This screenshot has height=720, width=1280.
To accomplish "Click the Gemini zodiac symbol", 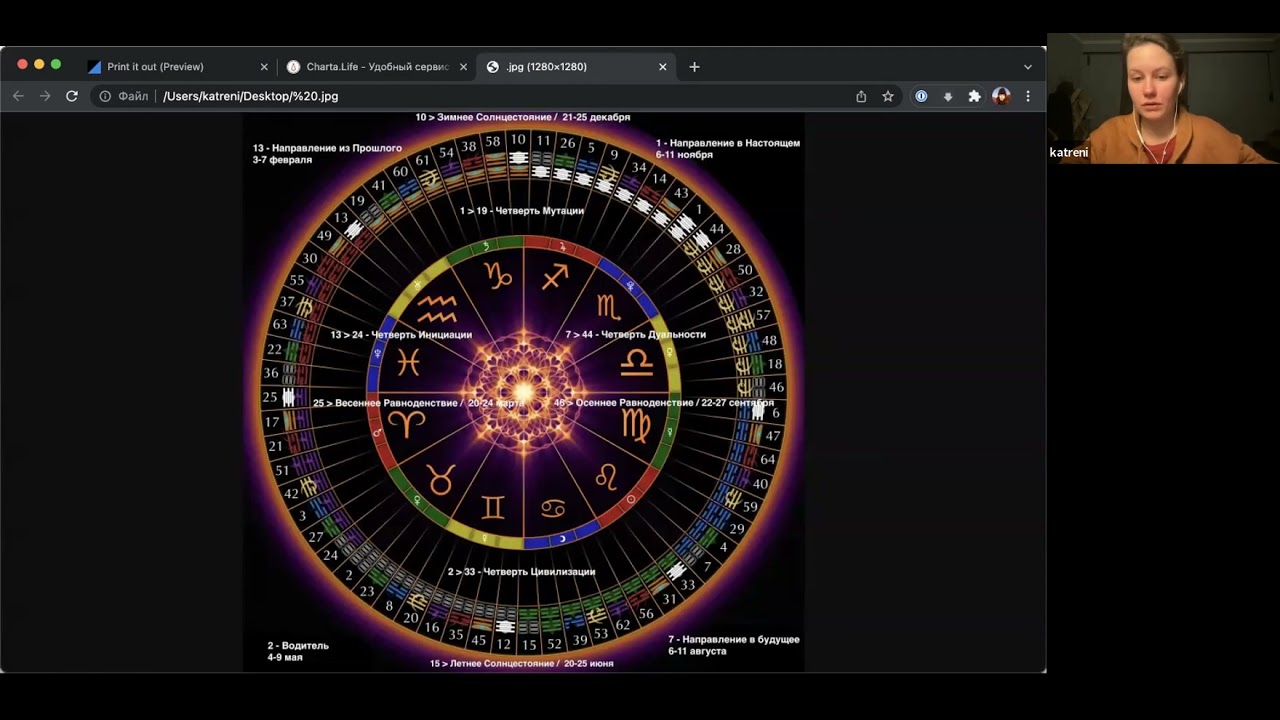I will point(493,508).
